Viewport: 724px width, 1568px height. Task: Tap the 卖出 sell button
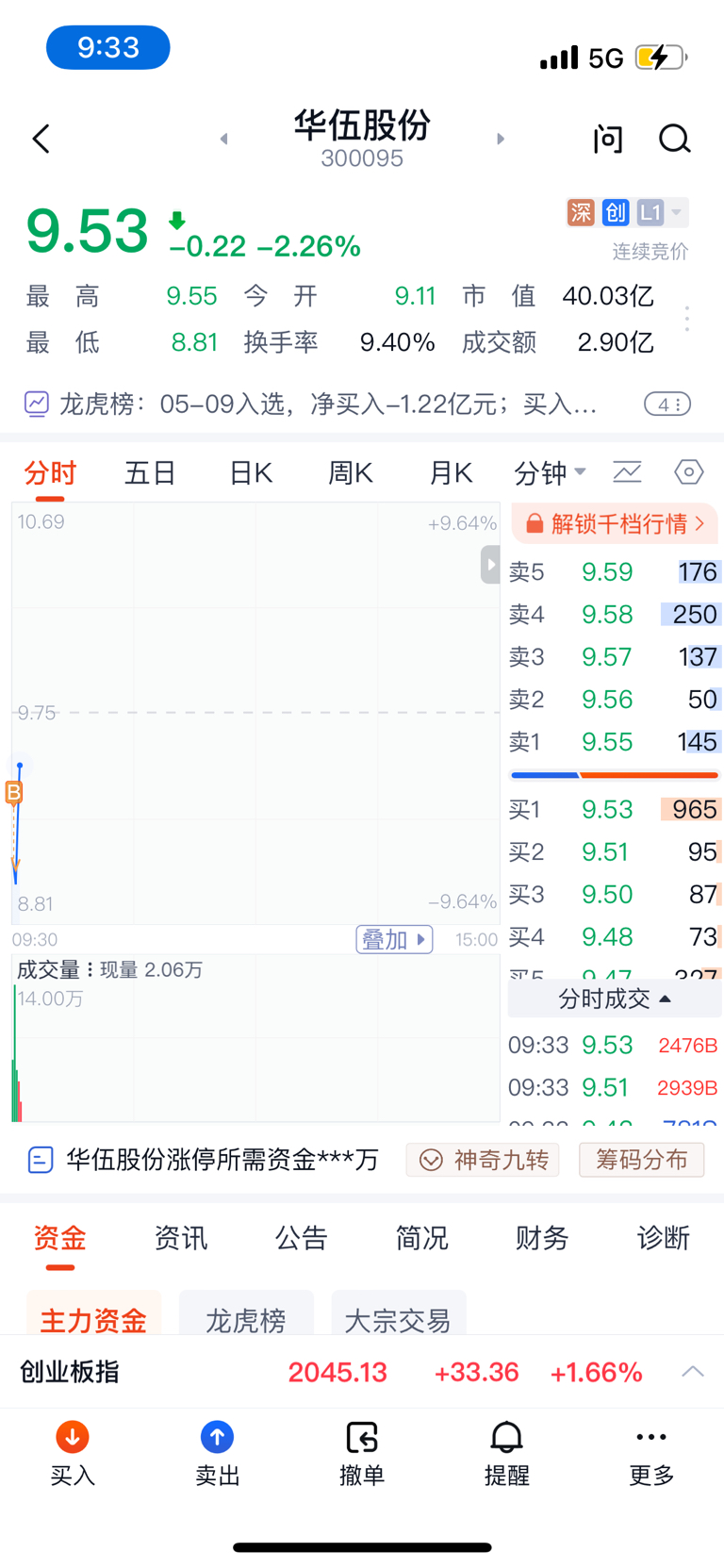point(218,1454)
